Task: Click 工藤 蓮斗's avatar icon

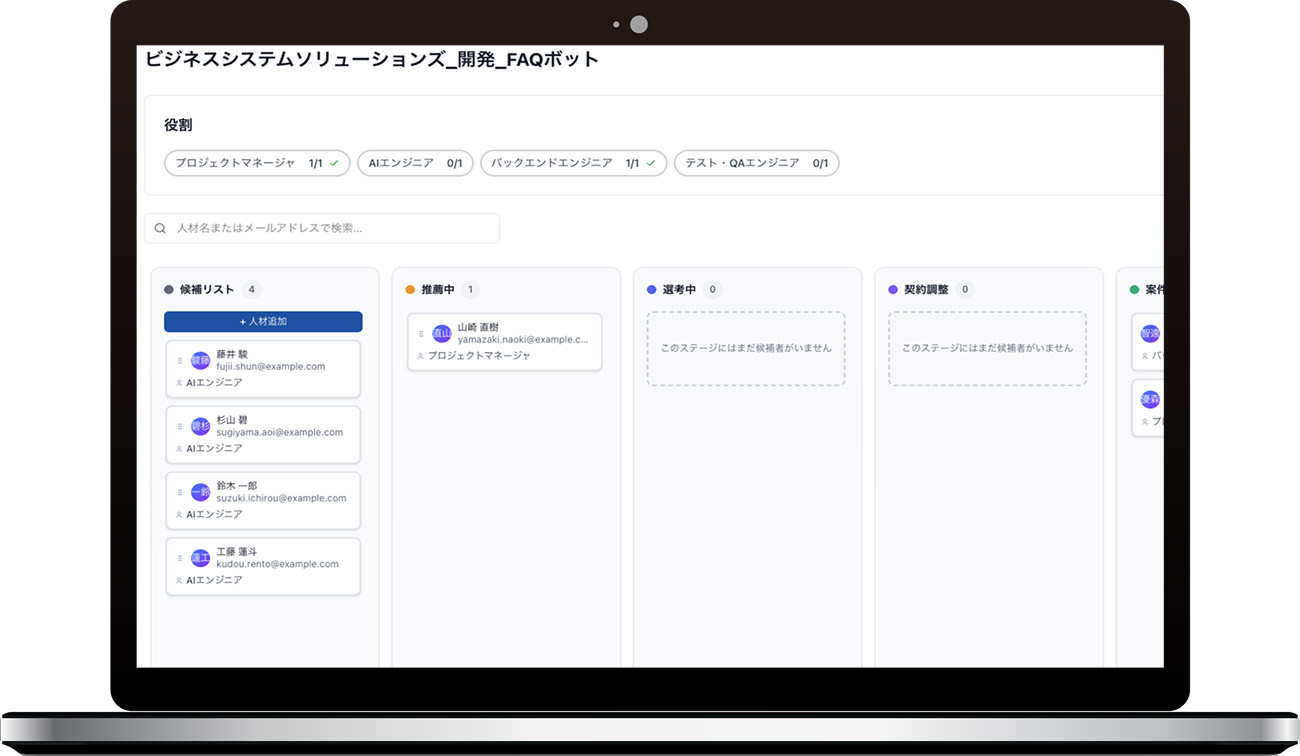Action: click(x=200, y=558)
